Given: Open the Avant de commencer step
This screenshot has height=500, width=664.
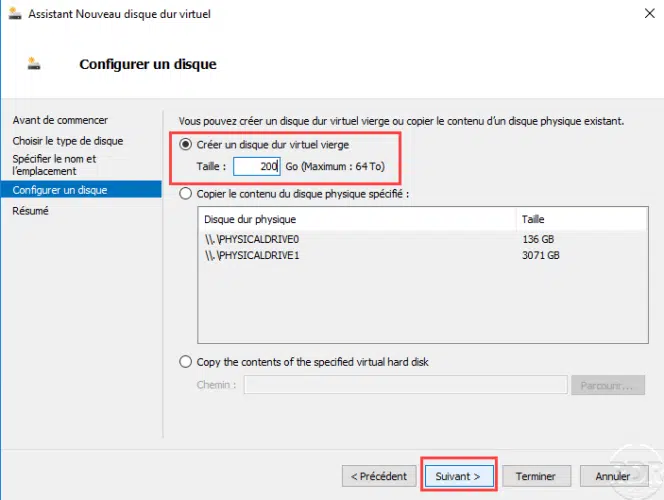Looking at the screenshot, I should click(x=60, y=120).
